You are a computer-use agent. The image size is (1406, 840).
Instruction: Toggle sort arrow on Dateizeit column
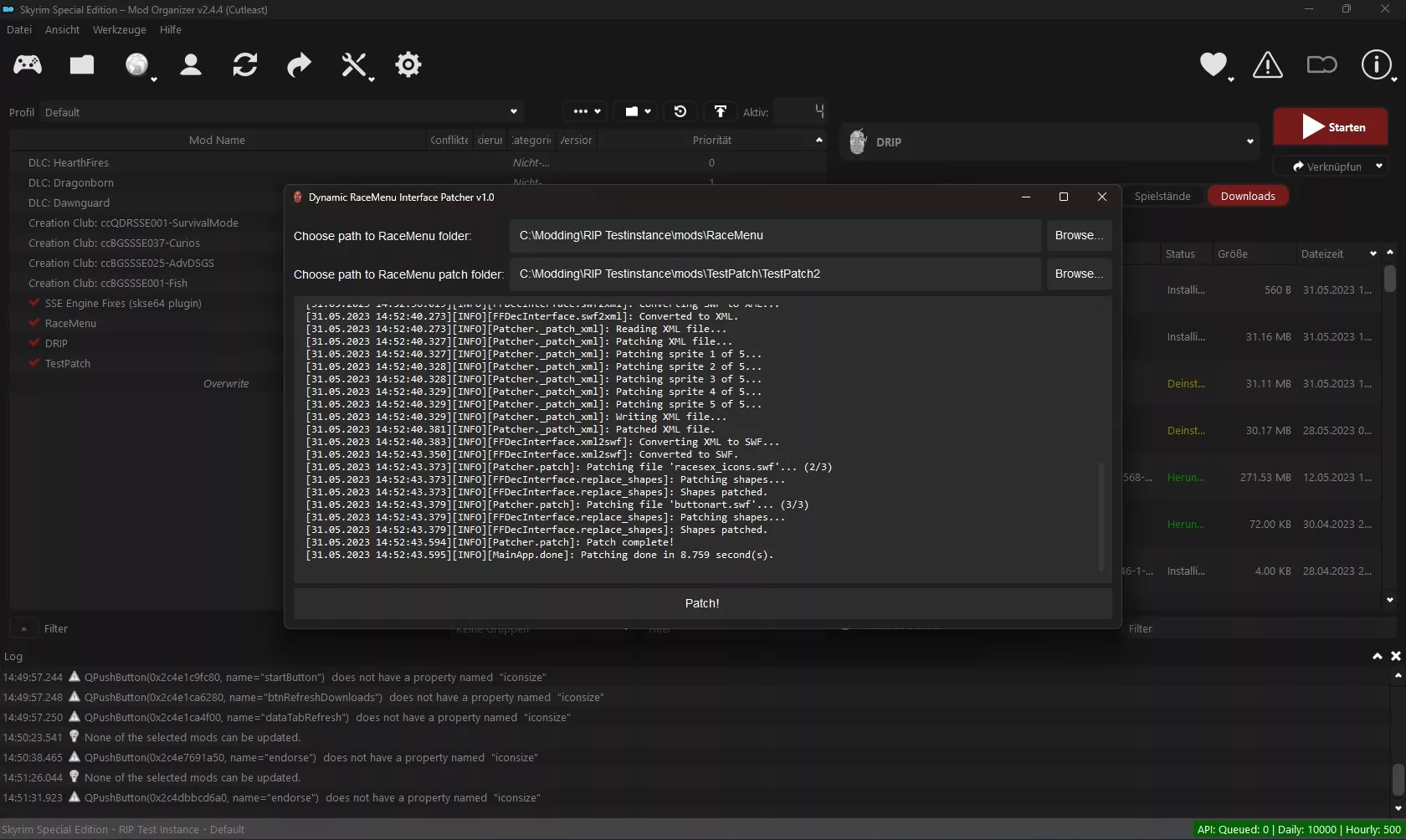[x=1373, y=254]
